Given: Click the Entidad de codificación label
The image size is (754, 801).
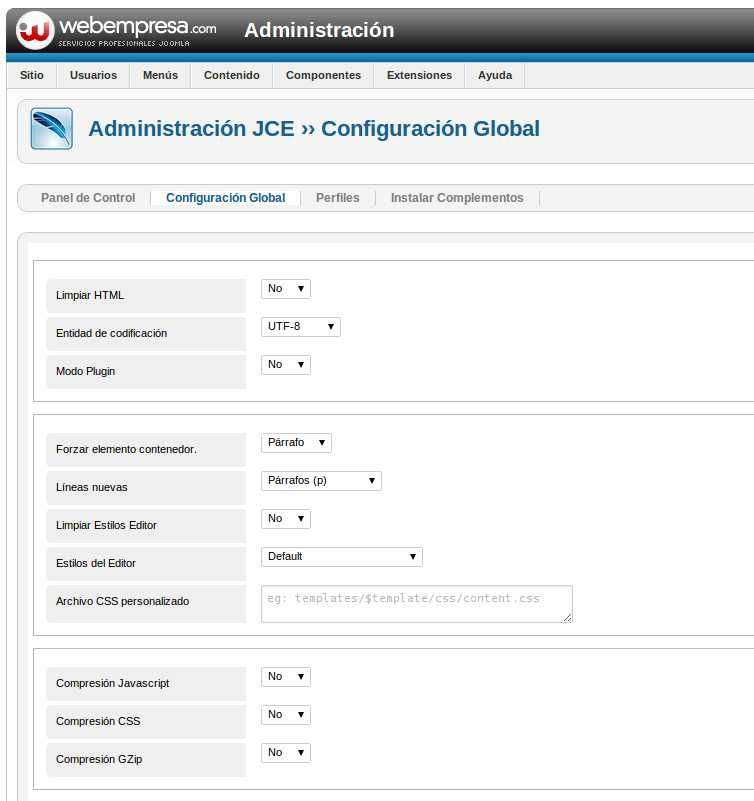Looking at the screenshot, I should 111,333.
